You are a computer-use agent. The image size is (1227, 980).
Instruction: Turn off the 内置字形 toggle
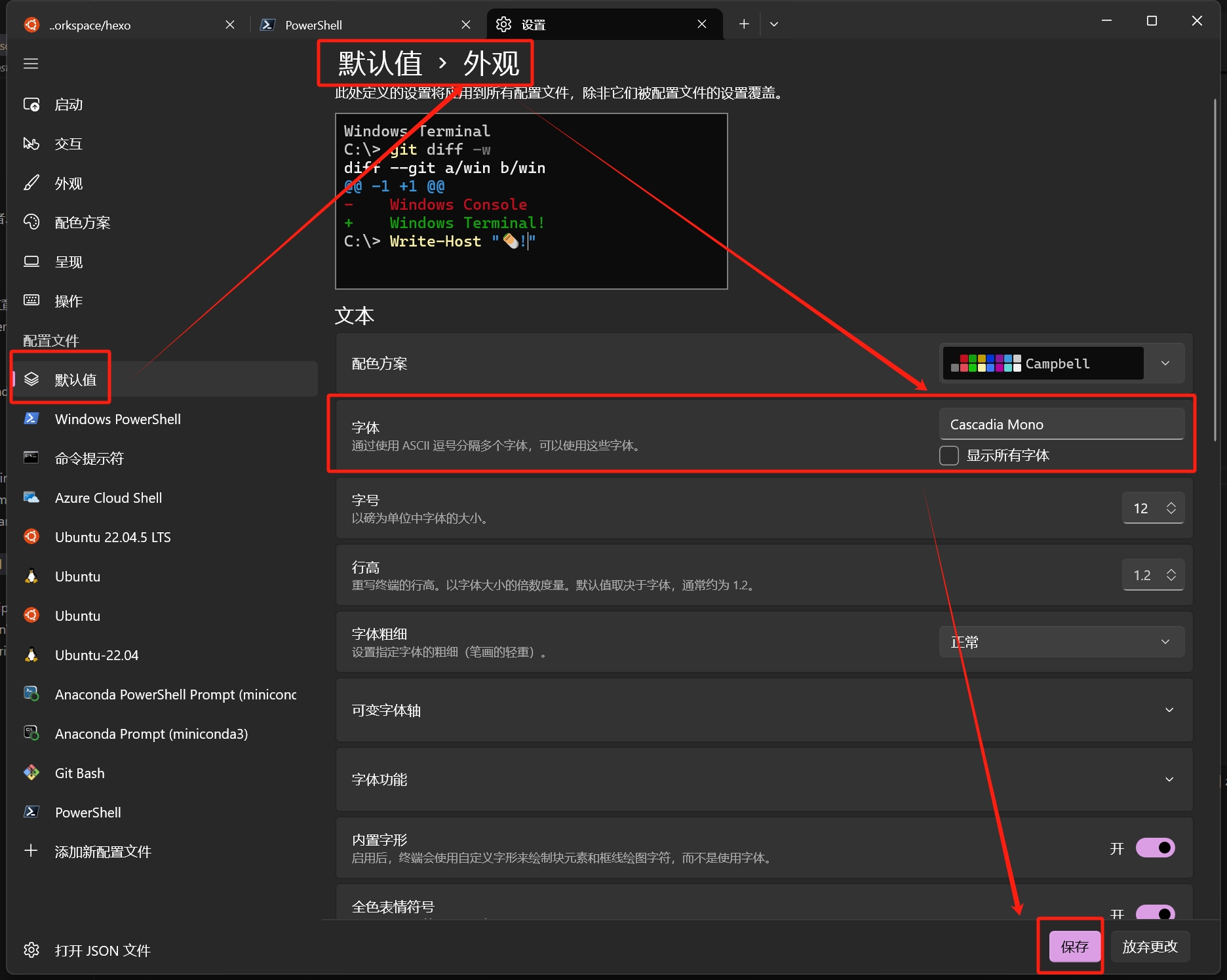click(x=1155, y=848)
